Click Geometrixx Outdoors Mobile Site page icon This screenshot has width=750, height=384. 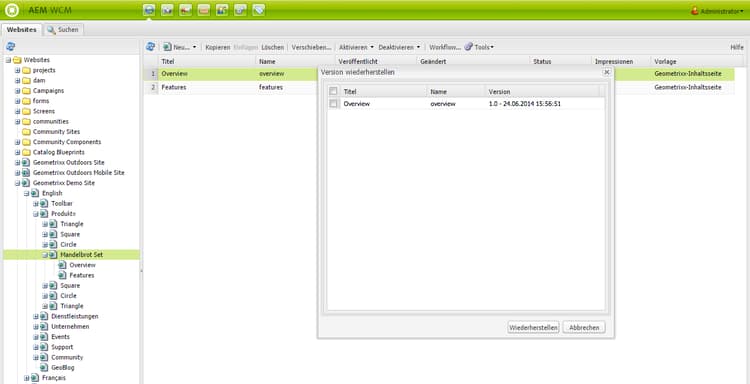click(x=26, y=173)
